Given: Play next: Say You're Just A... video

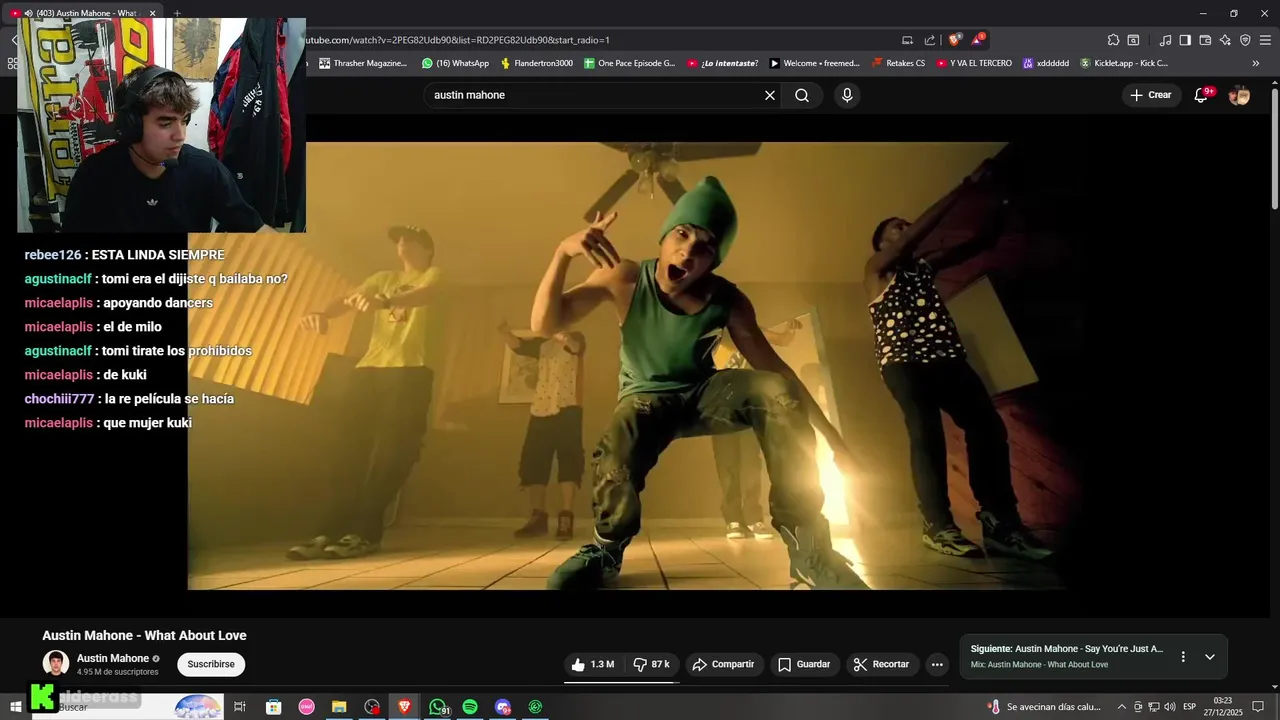Looking at the screenshot, I should point(1067,649).
